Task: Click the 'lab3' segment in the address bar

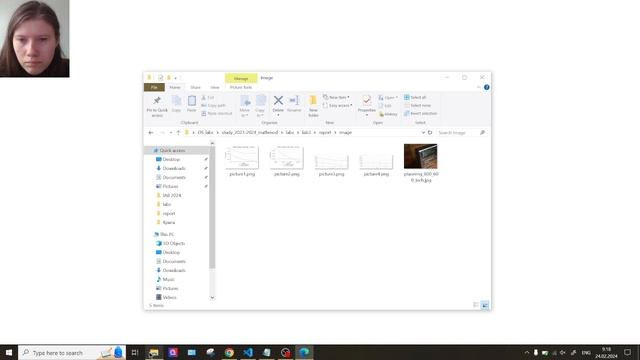Action: [306, 133]
